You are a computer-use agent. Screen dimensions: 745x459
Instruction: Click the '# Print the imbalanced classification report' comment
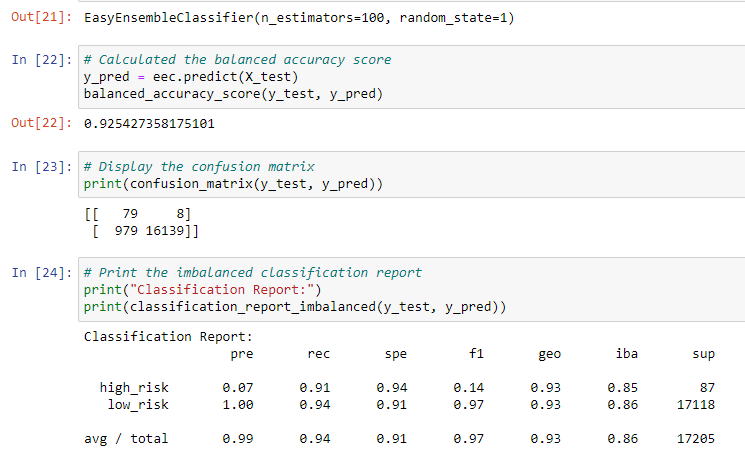[253, 273]
